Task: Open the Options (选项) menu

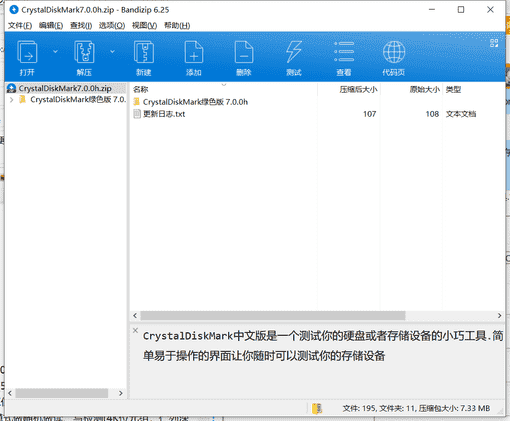Action: [x=112, y=26]
